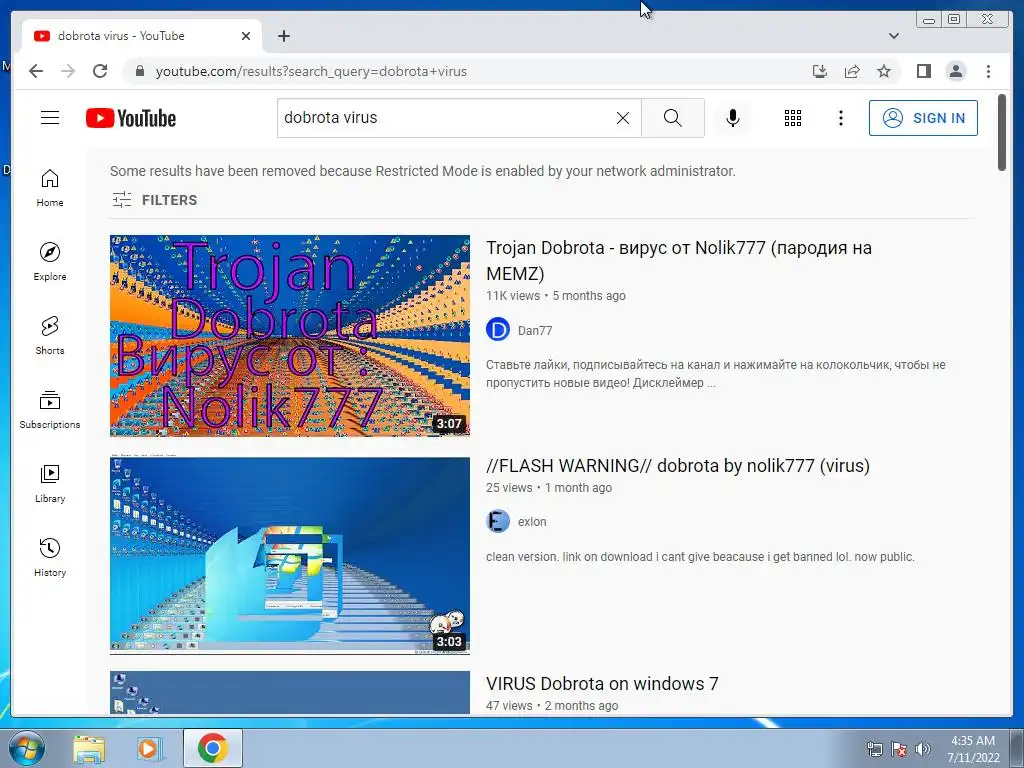Open the YouTube apps grid
This screenshot has height=768, width=1024.
[793, 118]
